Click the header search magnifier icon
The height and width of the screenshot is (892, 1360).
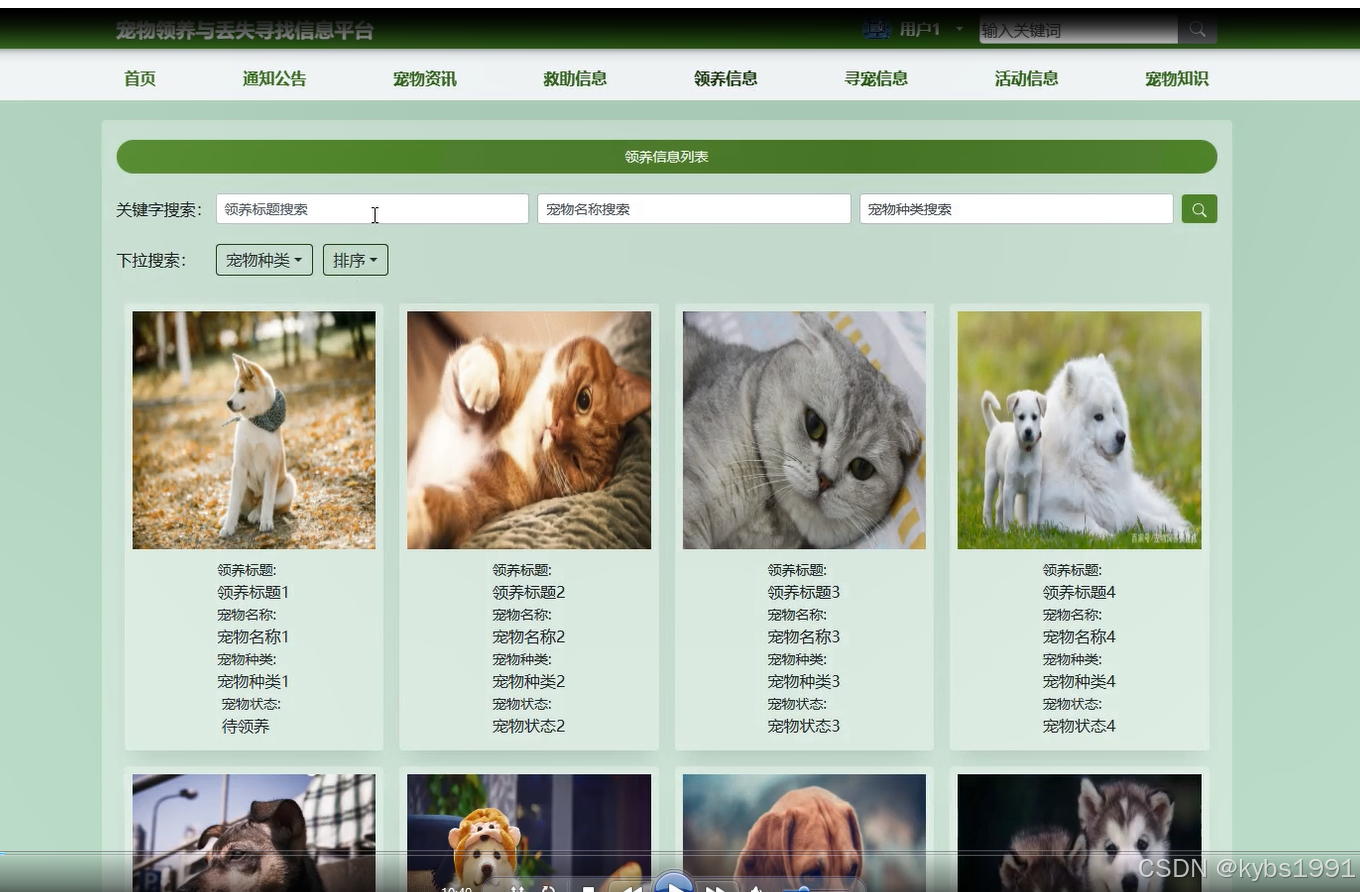click(1197, 30)
